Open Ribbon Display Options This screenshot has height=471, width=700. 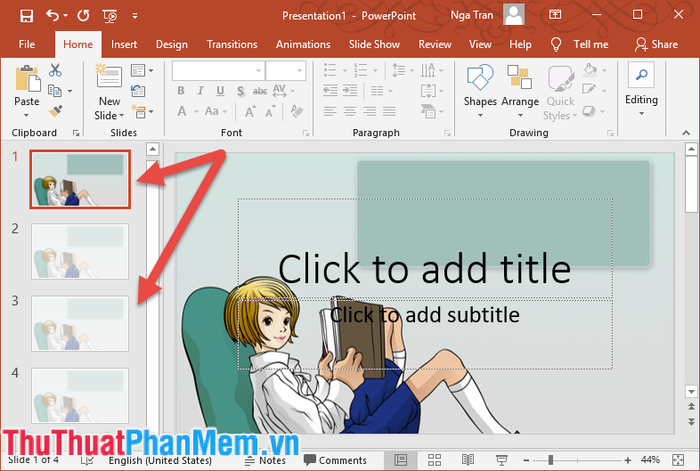tap(555, 15)
